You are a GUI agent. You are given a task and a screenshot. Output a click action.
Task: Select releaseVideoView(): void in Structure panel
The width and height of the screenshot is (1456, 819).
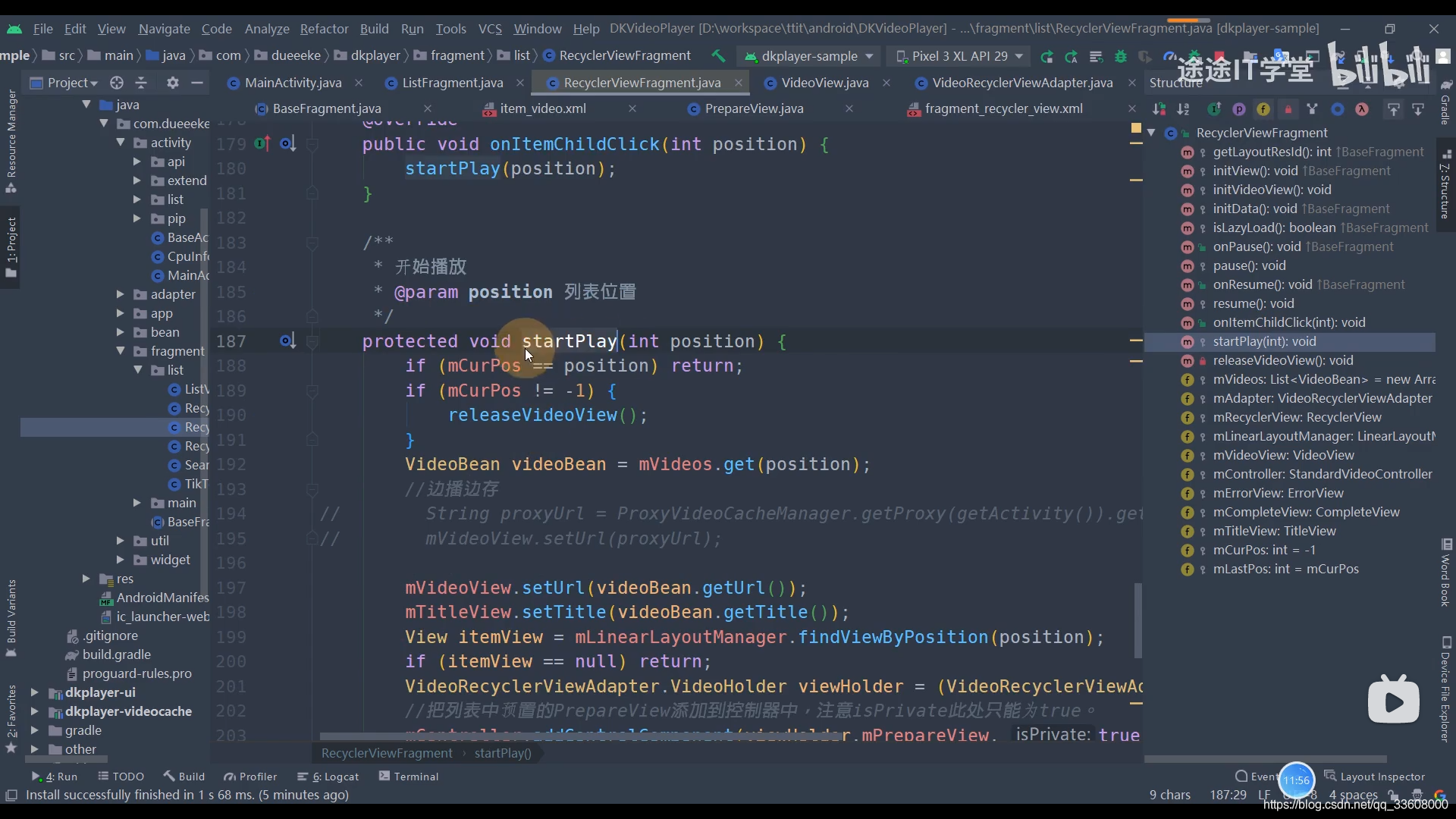1283,360
